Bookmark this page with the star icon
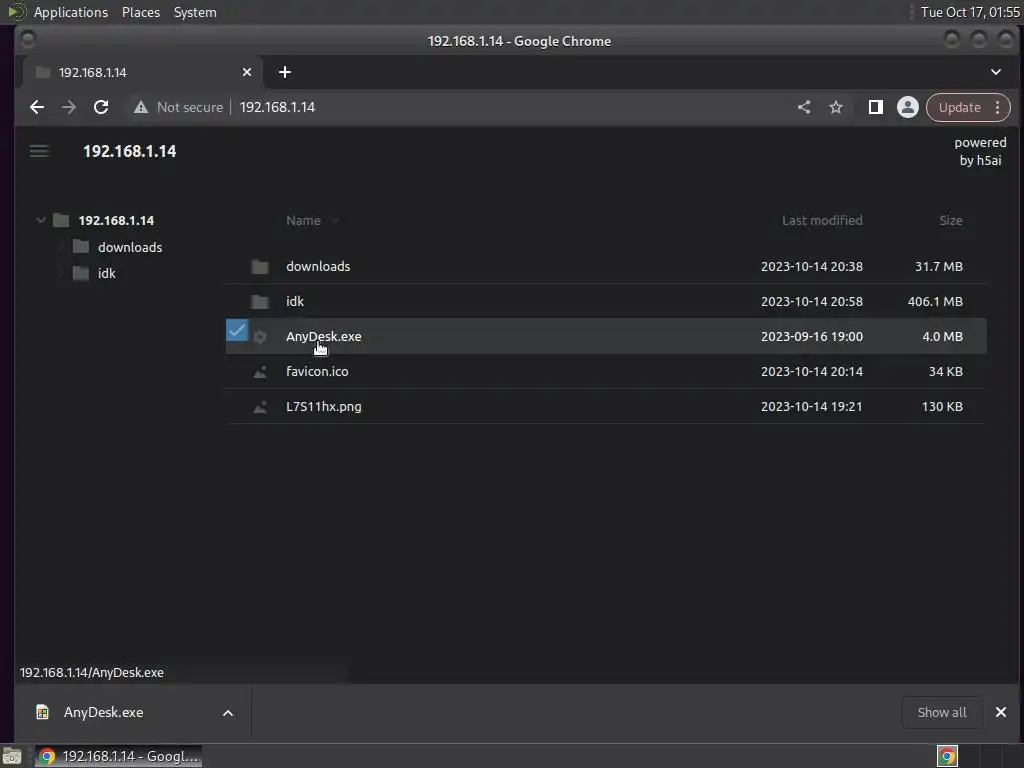Screen dimensions: 1024x768 836,107
